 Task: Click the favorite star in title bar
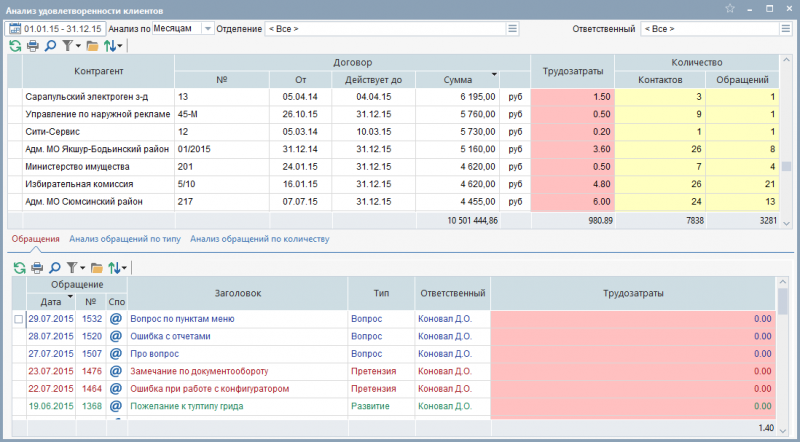pyautogui.click(x=730, y=9)
